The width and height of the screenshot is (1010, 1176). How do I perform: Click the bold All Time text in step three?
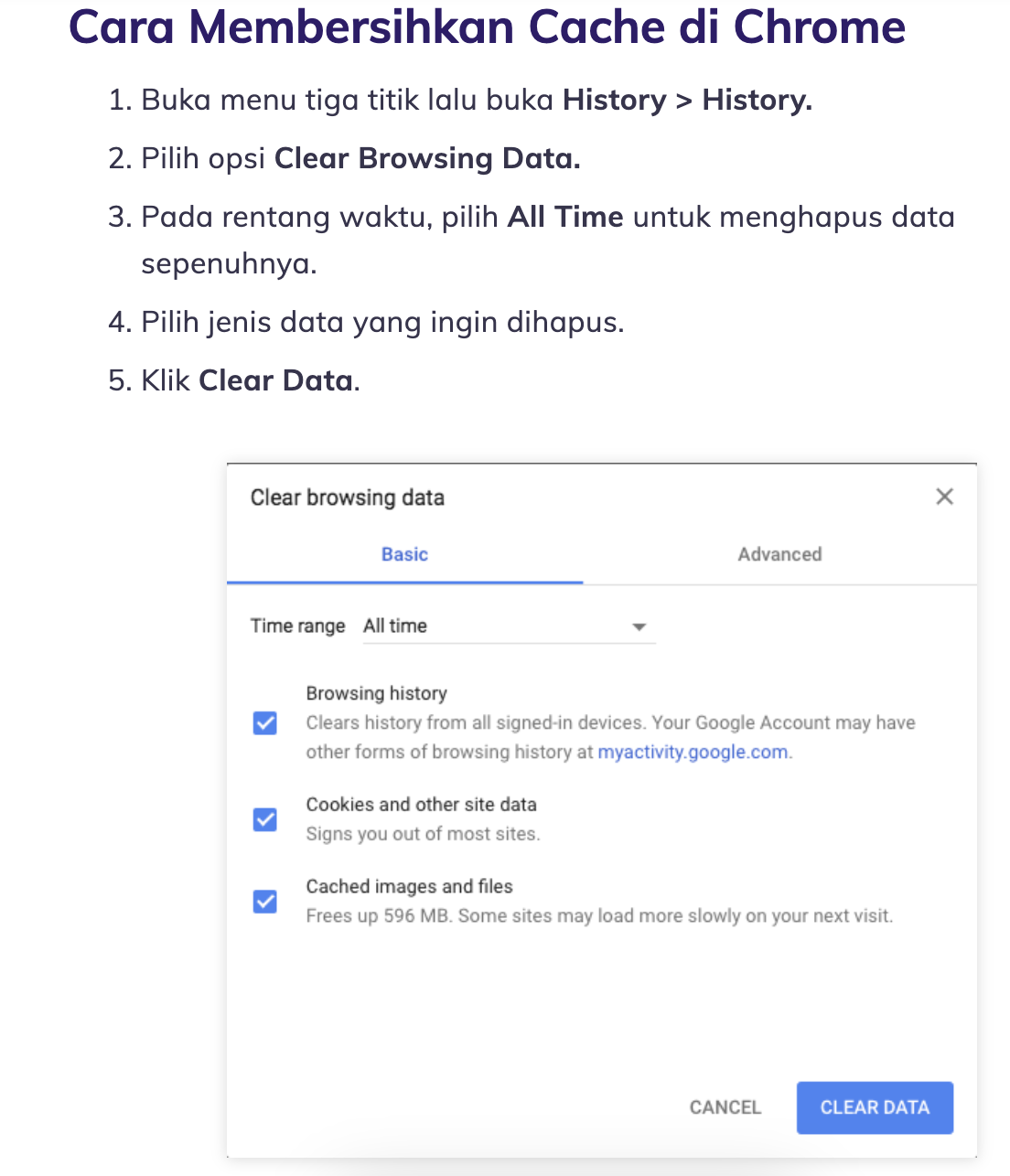coord(565,217)
